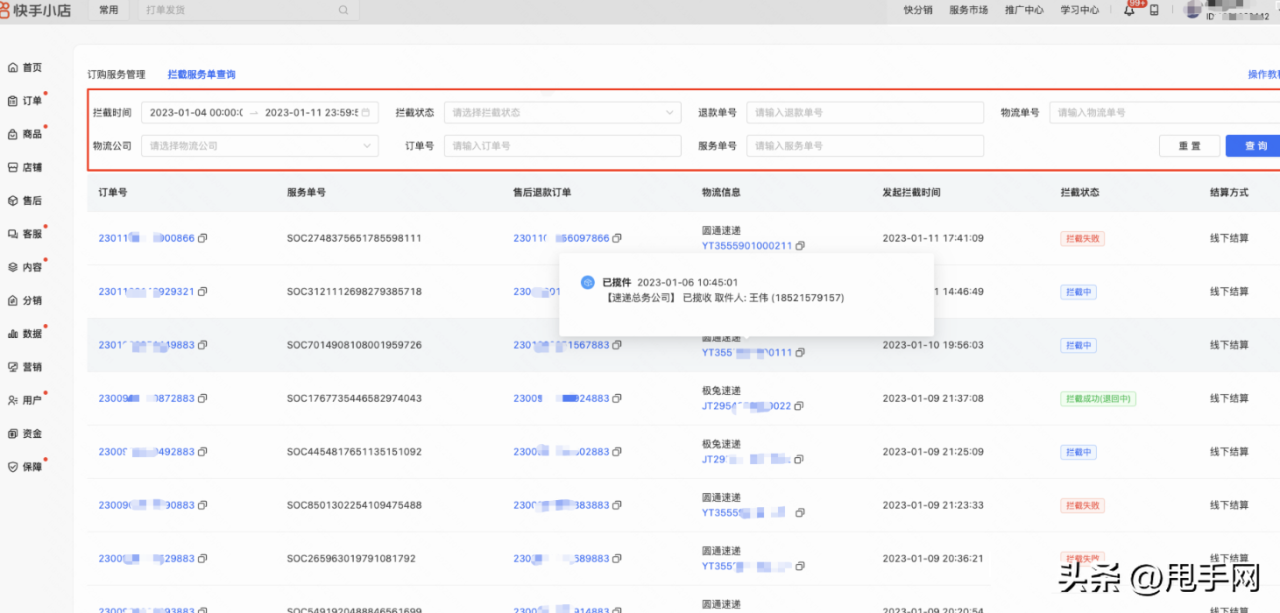
Task: Open the notification bell with 99+ badge
Action: pos(1128,10)
